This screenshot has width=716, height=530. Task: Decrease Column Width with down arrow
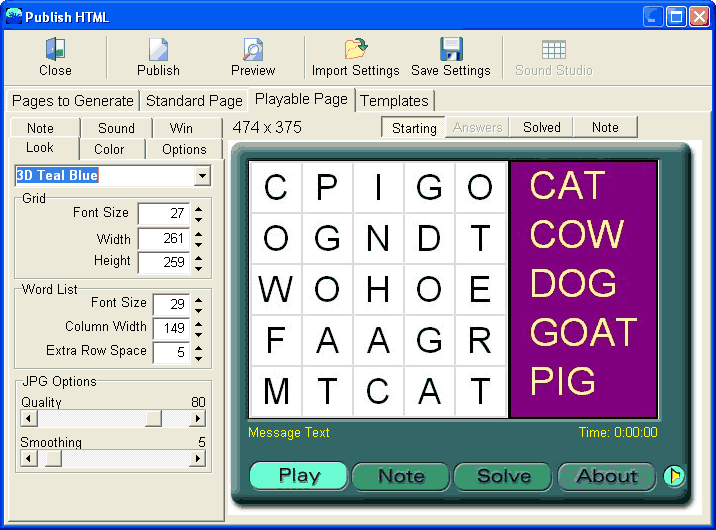(x=198, y=334)
